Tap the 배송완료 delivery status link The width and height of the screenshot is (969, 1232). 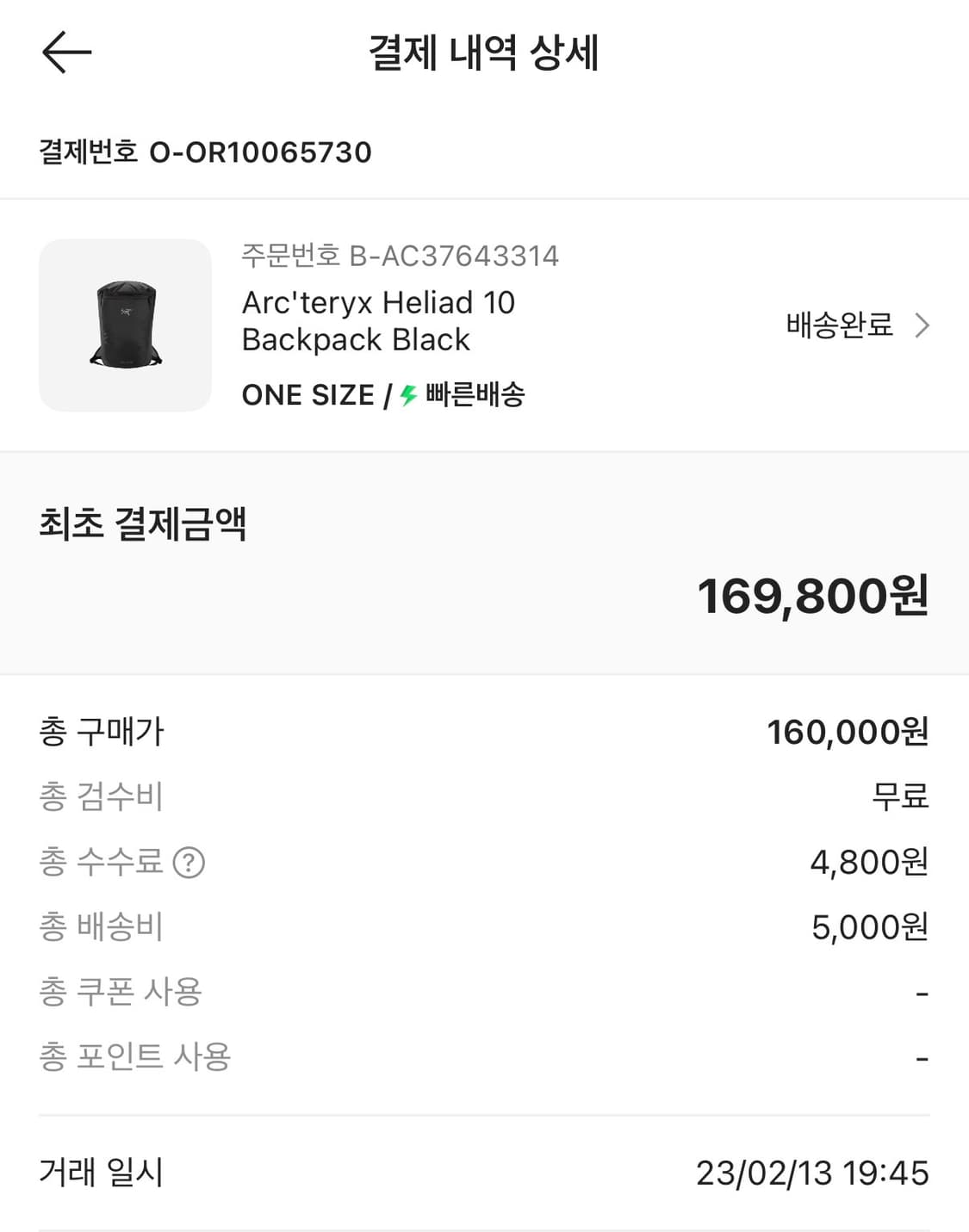(x=839, y=325)
